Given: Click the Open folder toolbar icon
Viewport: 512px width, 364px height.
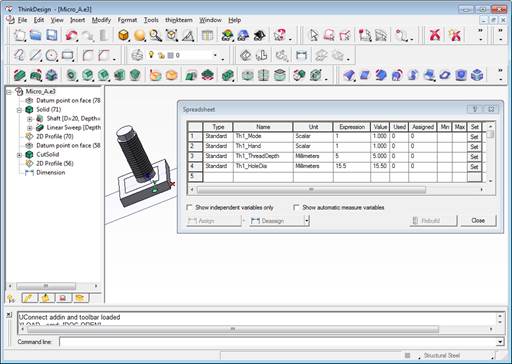Looking at the screenshot, I should click(35, 35).
